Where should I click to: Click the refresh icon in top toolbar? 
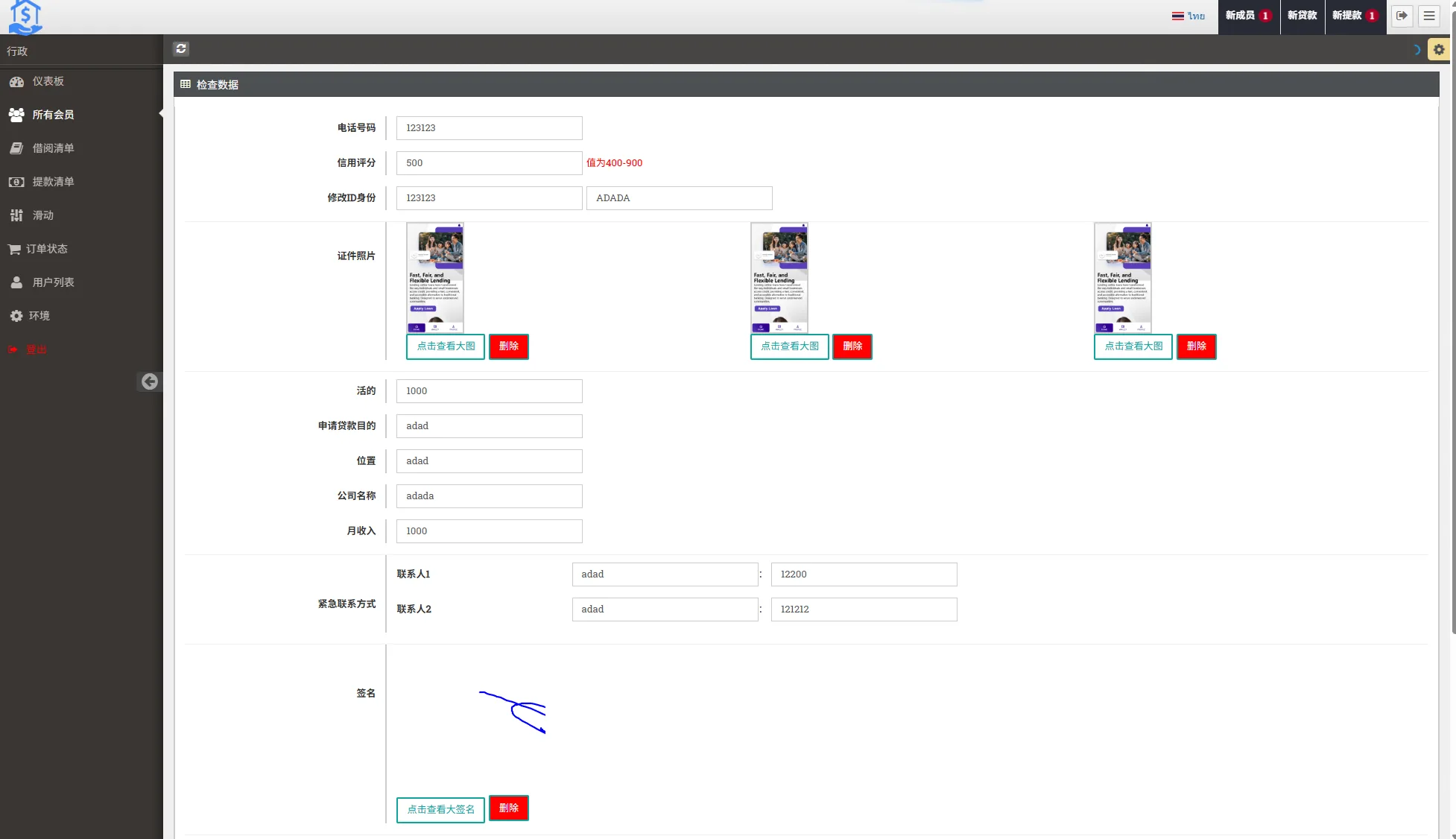(181, 48)
